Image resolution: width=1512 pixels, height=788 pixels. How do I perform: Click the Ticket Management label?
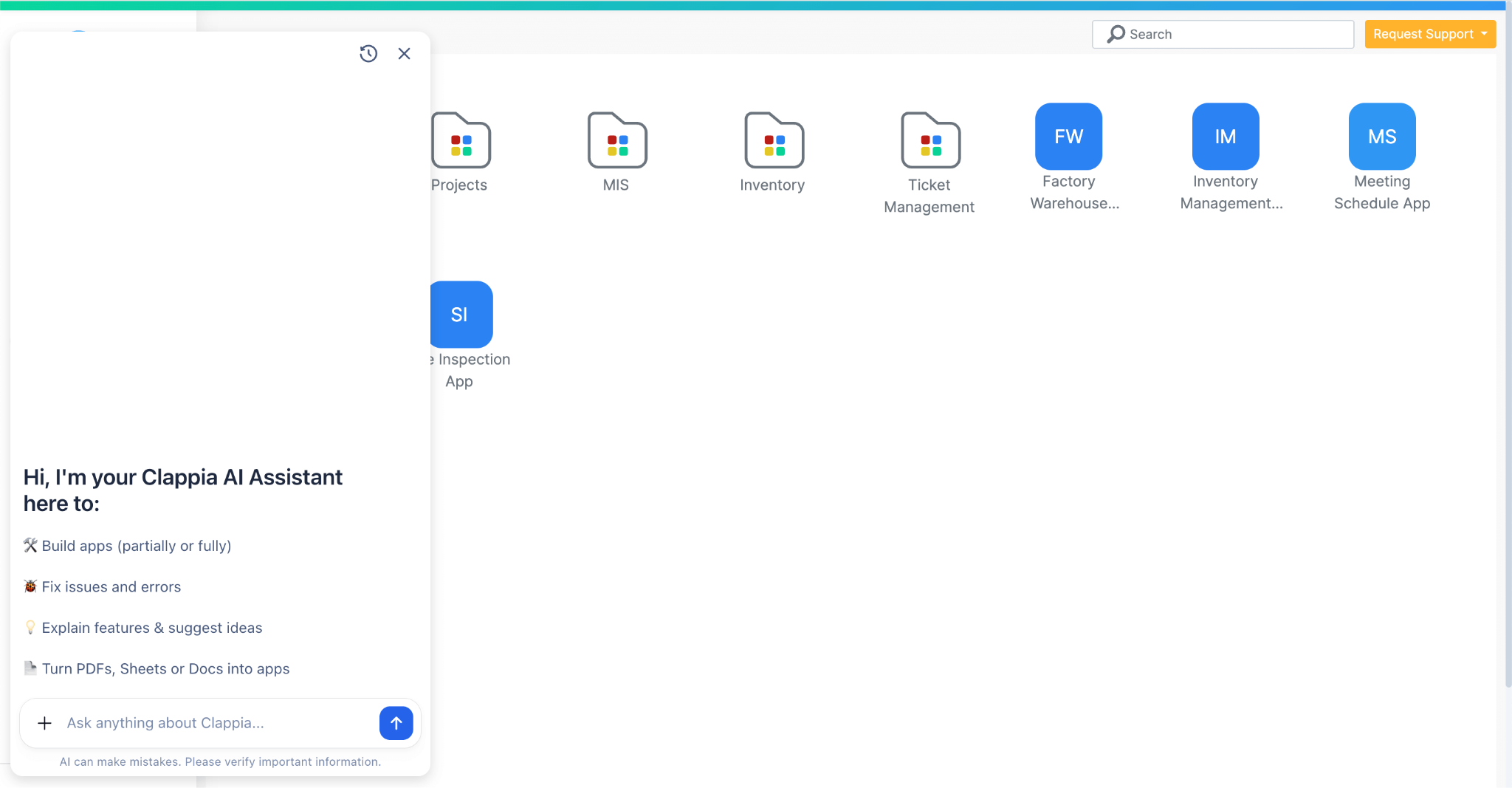pyautogui.click(x=929, y=196)
